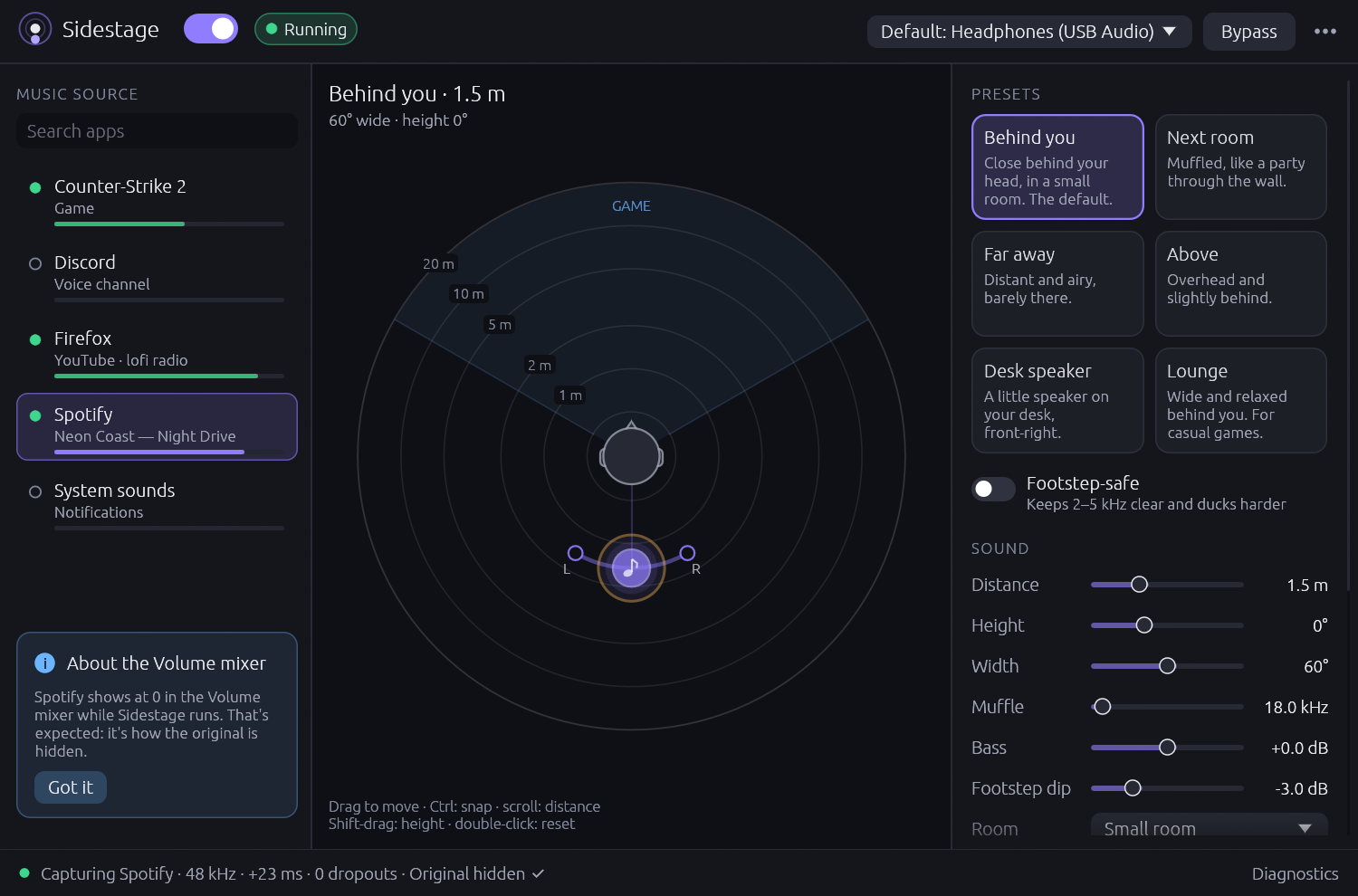Enable the Footstep-safe toggle
The image size is (1358, 896).
993,489
